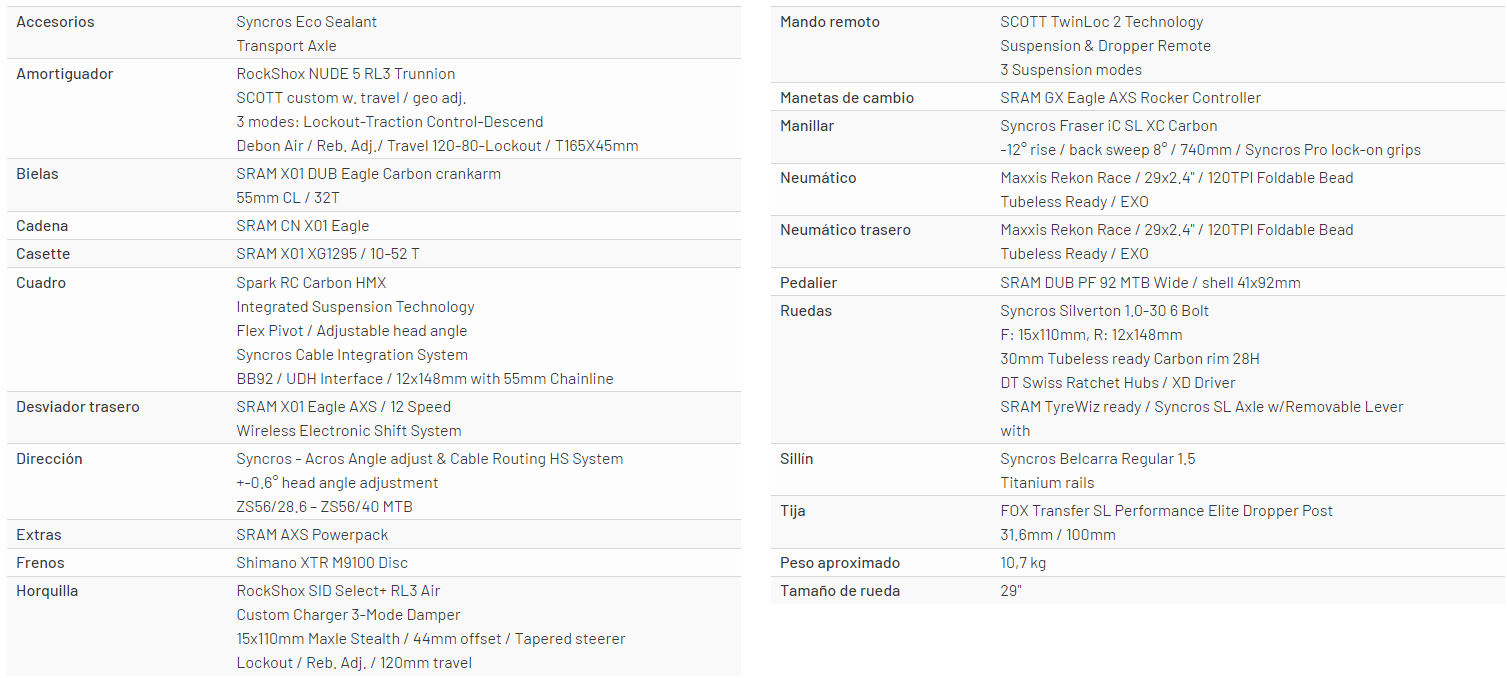Click the SRAM AXS Powerpack value
Viewport: 1507px width, 678px height.
tap(312, 535)
